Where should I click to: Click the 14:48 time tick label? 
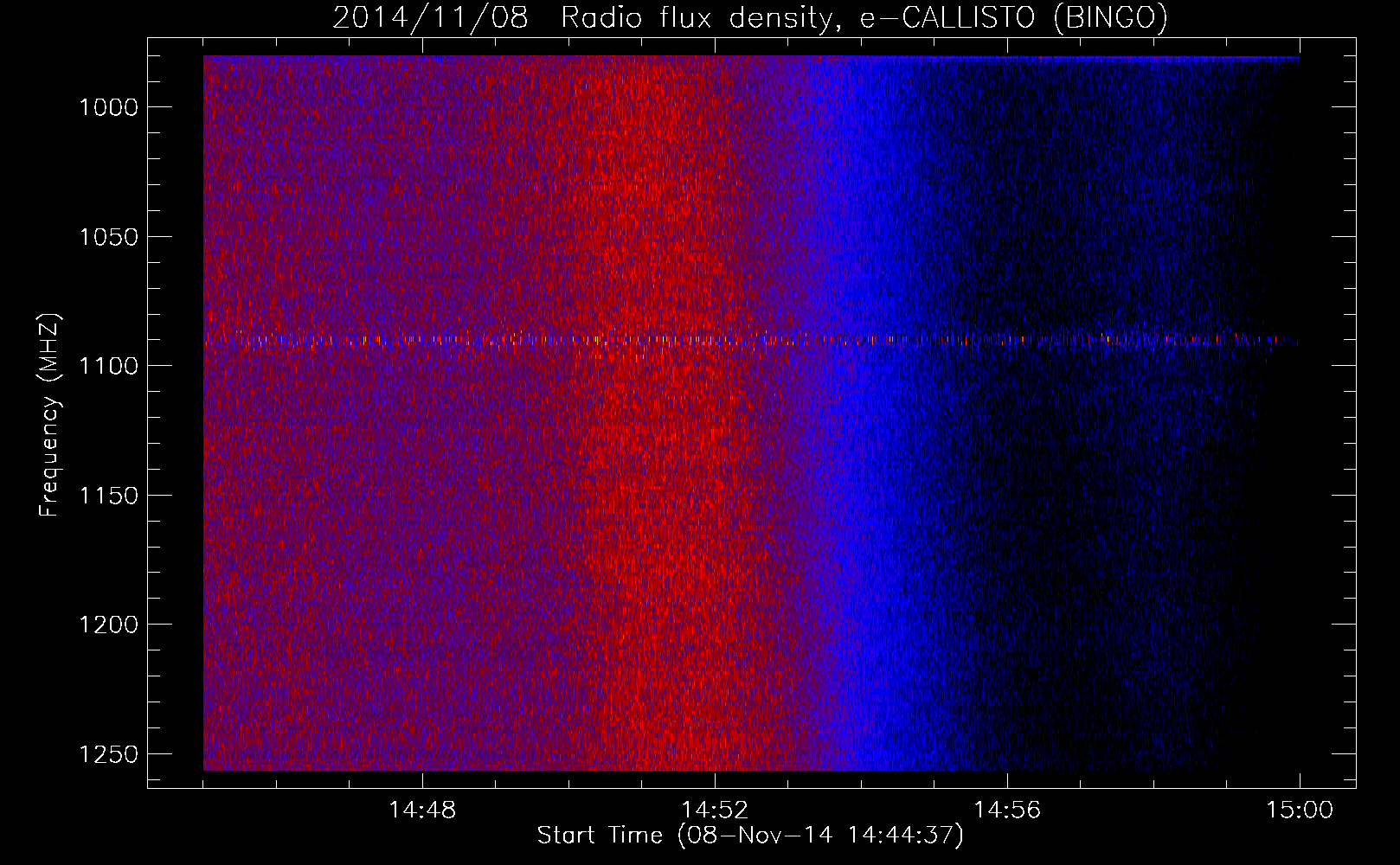tap(422, 811)
